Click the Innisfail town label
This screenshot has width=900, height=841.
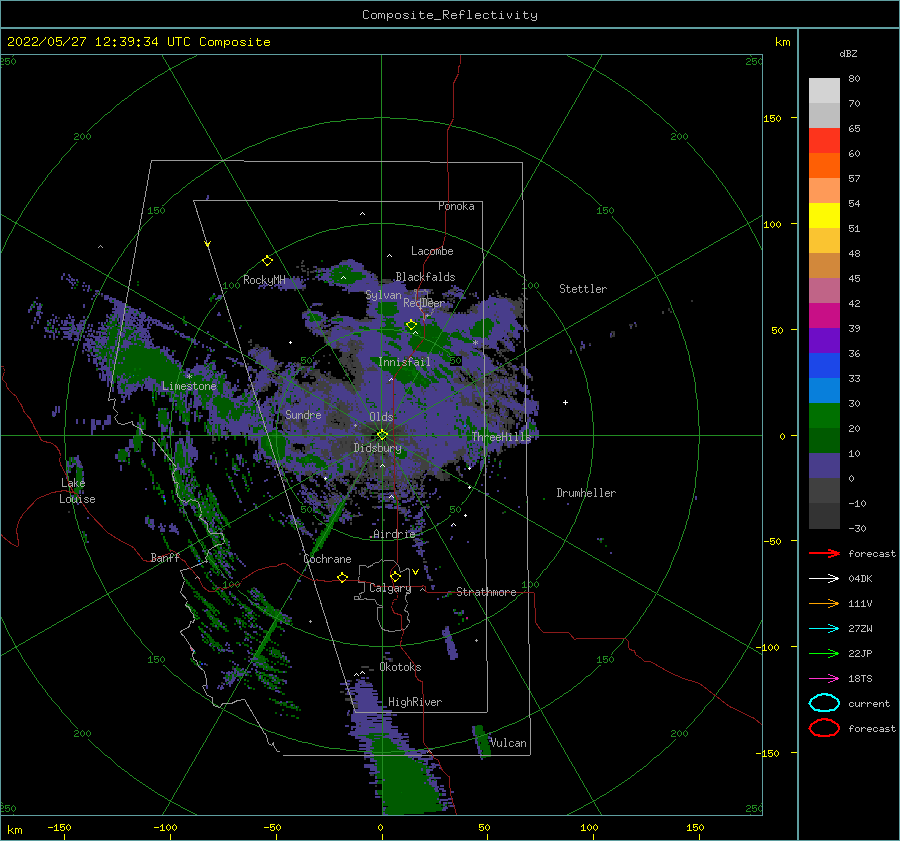[404, 362]
